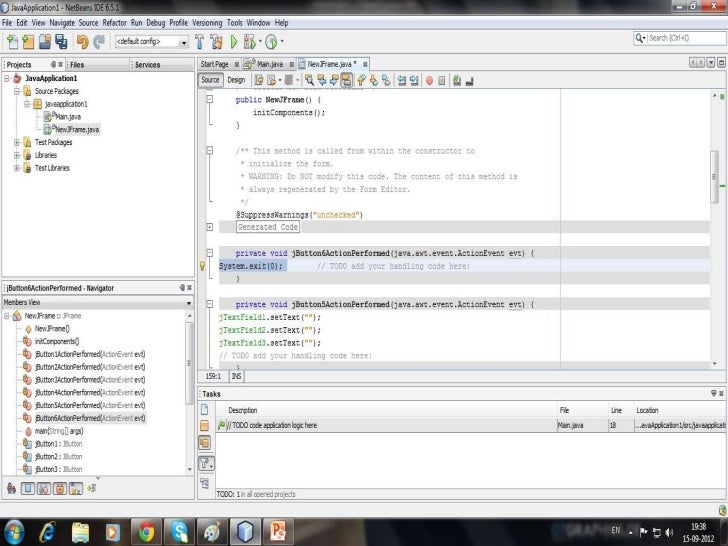Click the Build Main Project hammer icon
This screenshot has width=728, height=546.
(x=199, y=42)
